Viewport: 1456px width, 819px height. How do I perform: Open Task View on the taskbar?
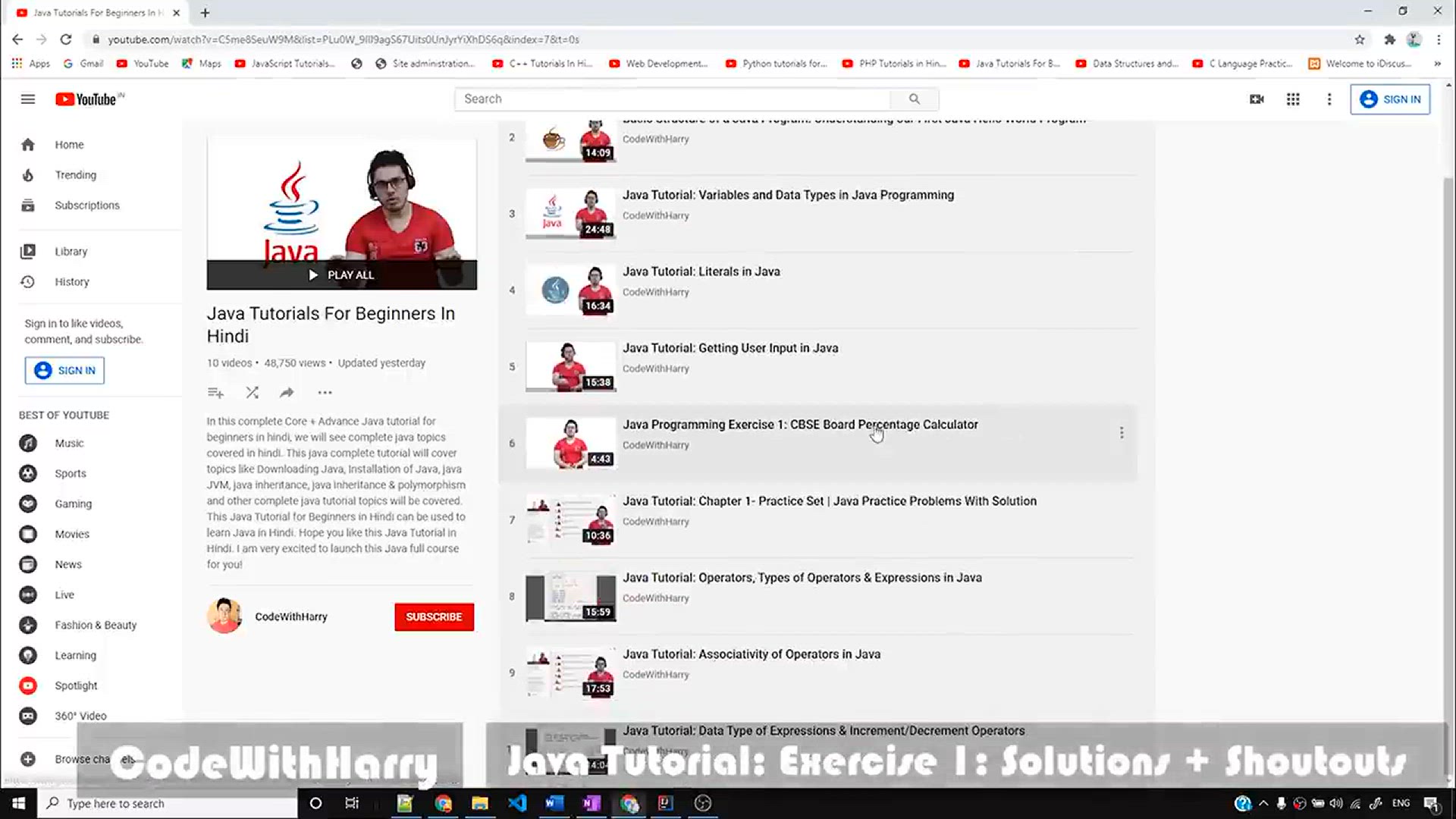point(352,803)
